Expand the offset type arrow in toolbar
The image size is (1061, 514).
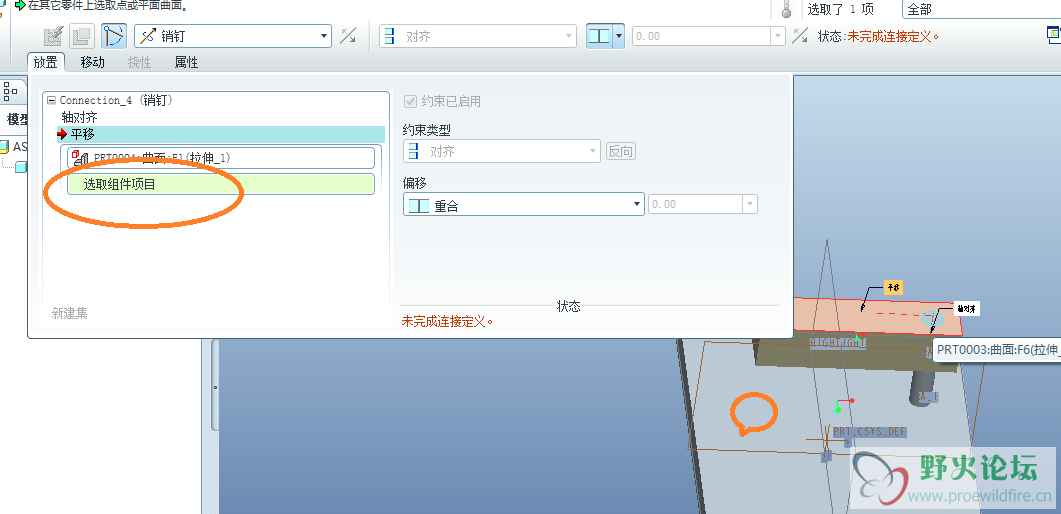pyautogui.click(x=618, y=36)
